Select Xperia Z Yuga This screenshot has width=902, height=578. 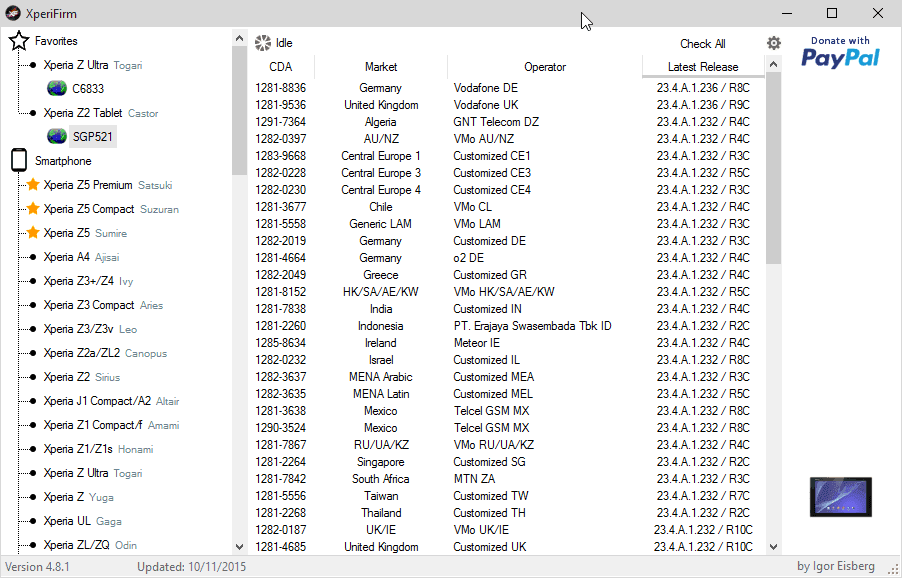[78, 497]
